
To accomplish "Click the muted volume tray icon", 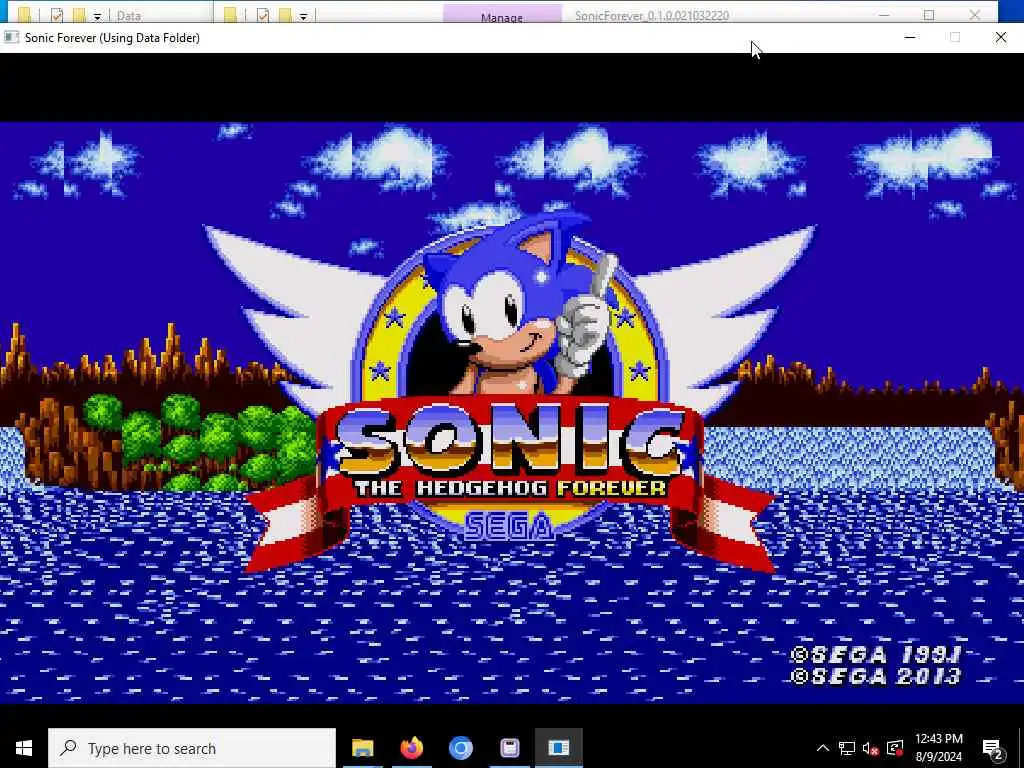I will (x=870, y=748).
